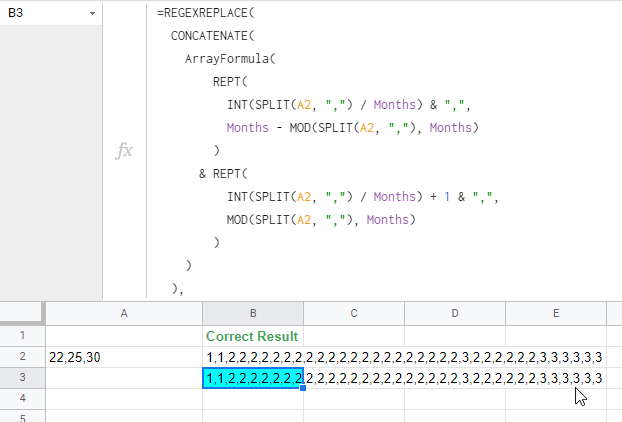Screen dimensions: 622x422
Task: Click the Correct Result cell
Action: click(x=253, y=336)
